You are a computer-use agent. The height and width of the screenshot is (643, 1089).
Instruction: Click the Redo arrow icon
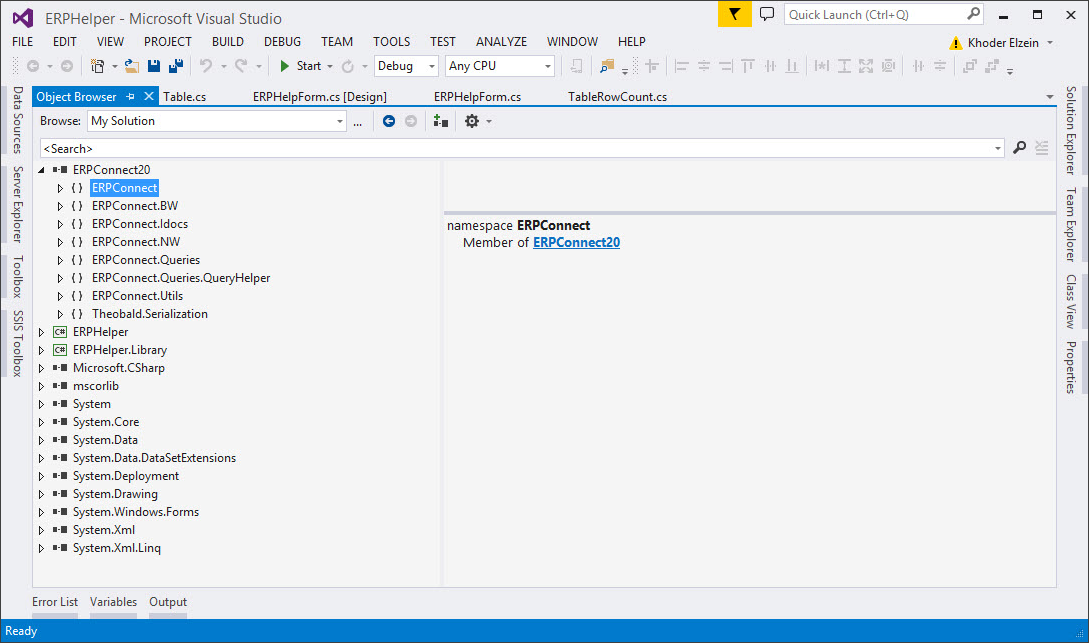coord(241,66)
